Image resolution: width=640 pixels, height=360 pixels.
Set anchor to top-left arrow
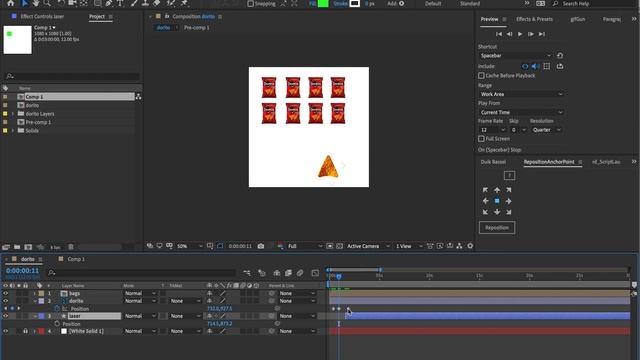pyautogui.click(x=485, y=190)
